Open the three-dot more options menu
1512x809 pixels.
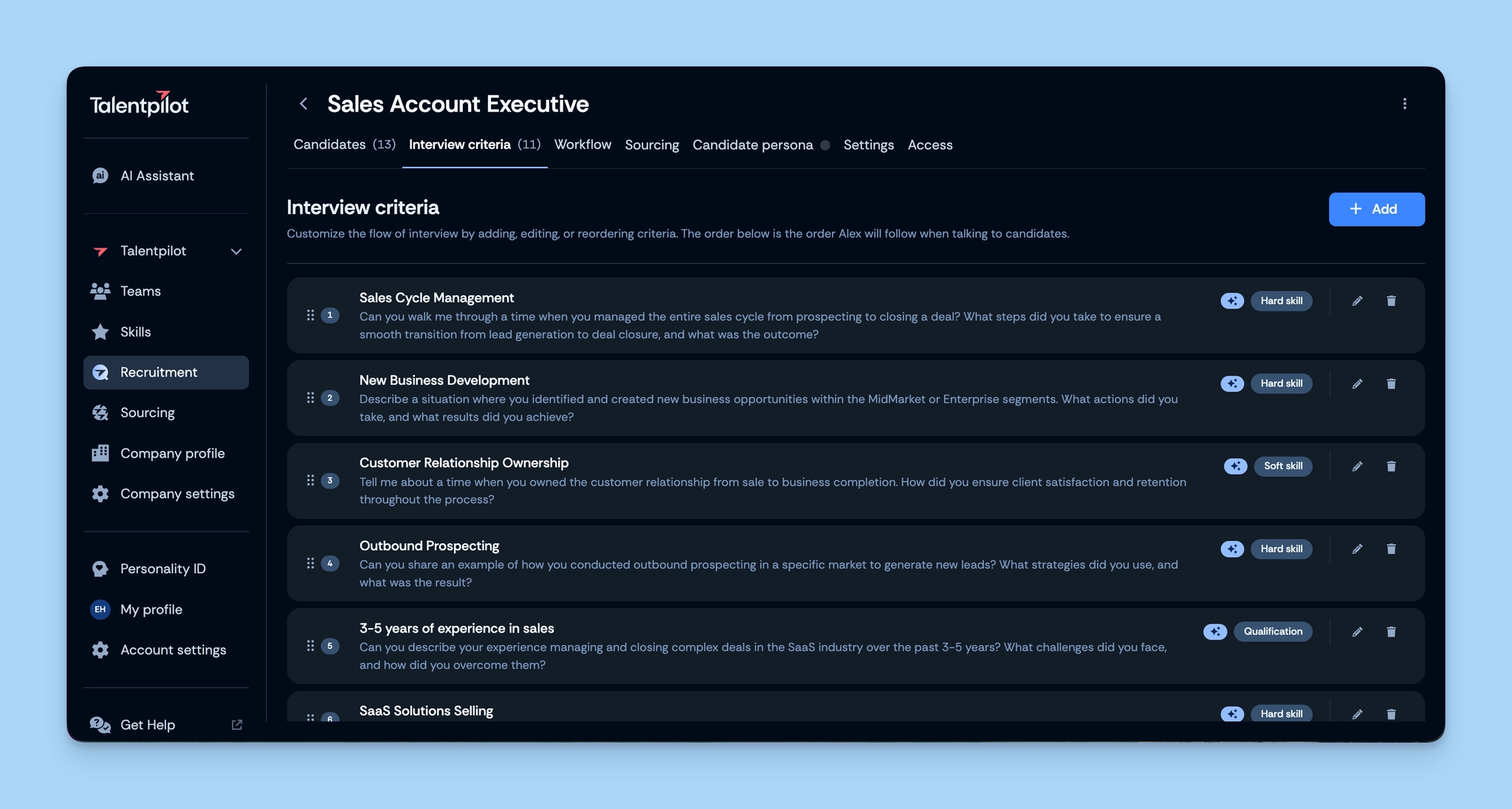[x=1404, y=104]
